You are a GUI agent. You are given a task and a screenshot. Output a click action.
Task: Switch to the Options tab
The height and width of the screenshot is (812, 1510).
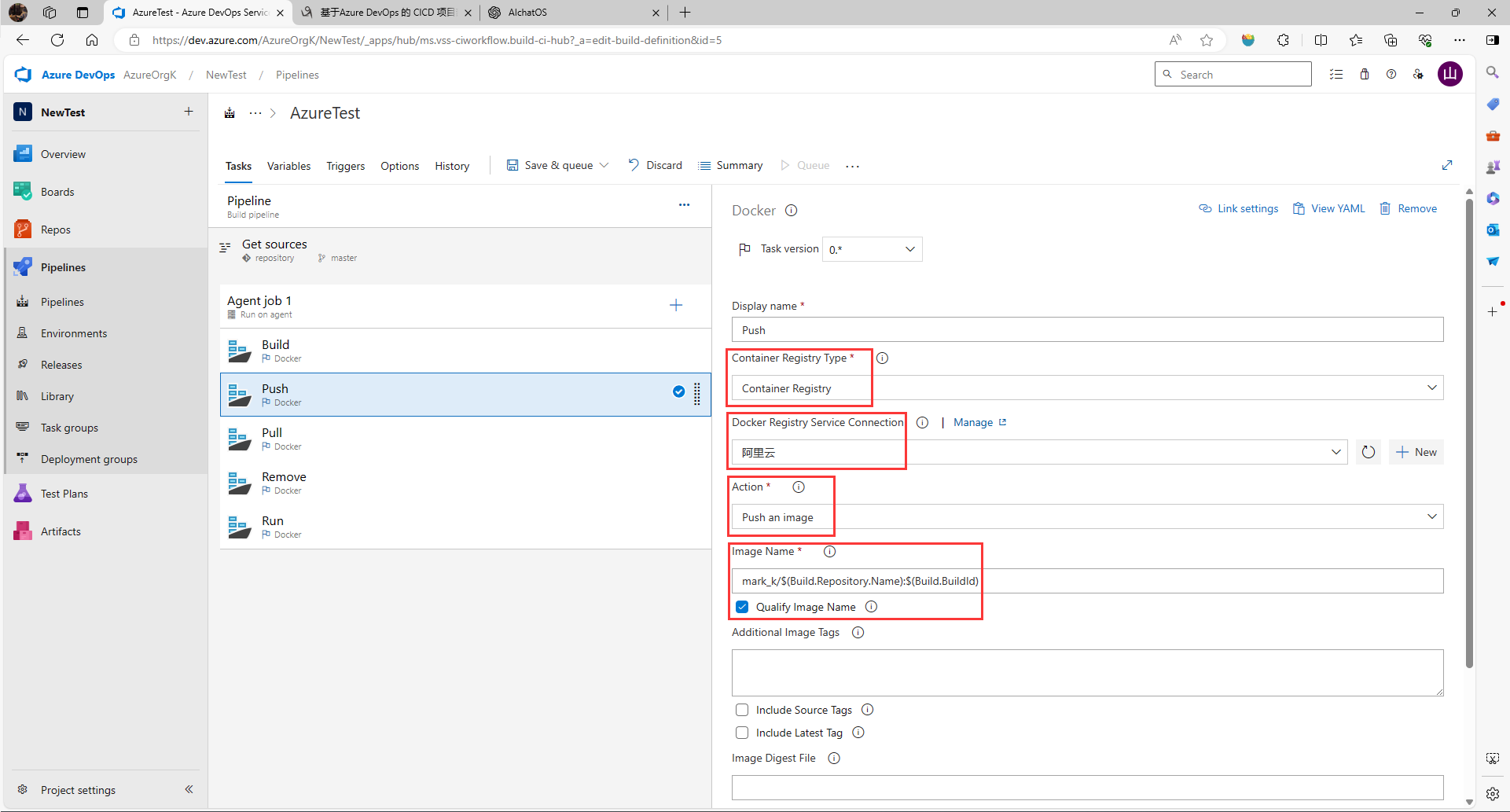tap(400, 166)
